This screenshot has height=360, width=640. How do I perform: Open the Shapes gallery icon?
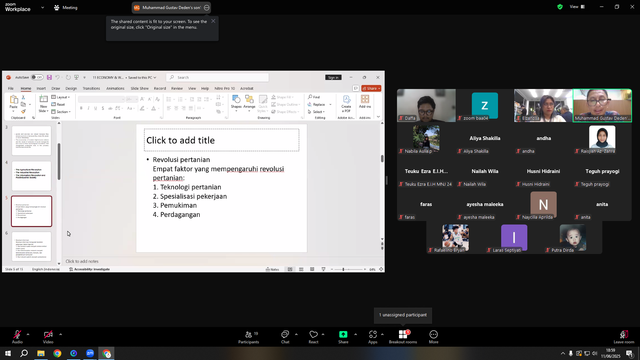click(x=236, y=100)
